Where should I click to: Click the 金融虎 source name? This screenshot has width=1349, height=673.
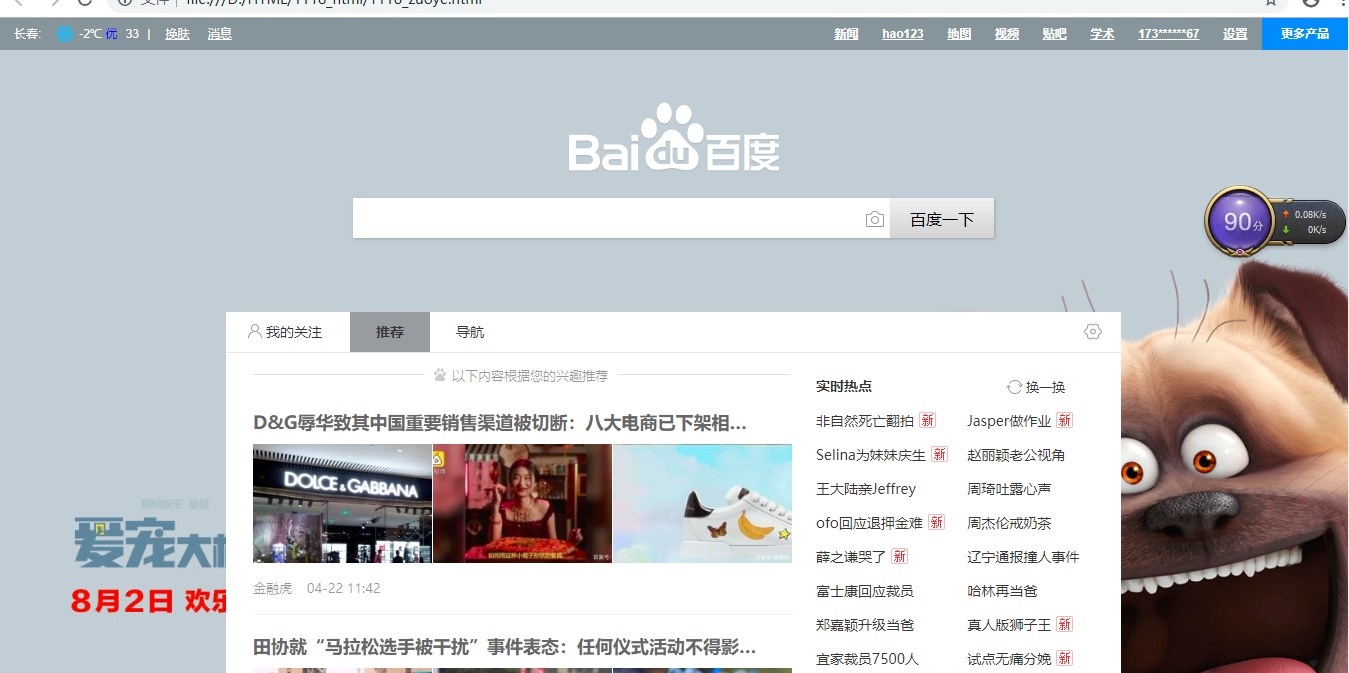pyautogui.click(x=273, y=589)
